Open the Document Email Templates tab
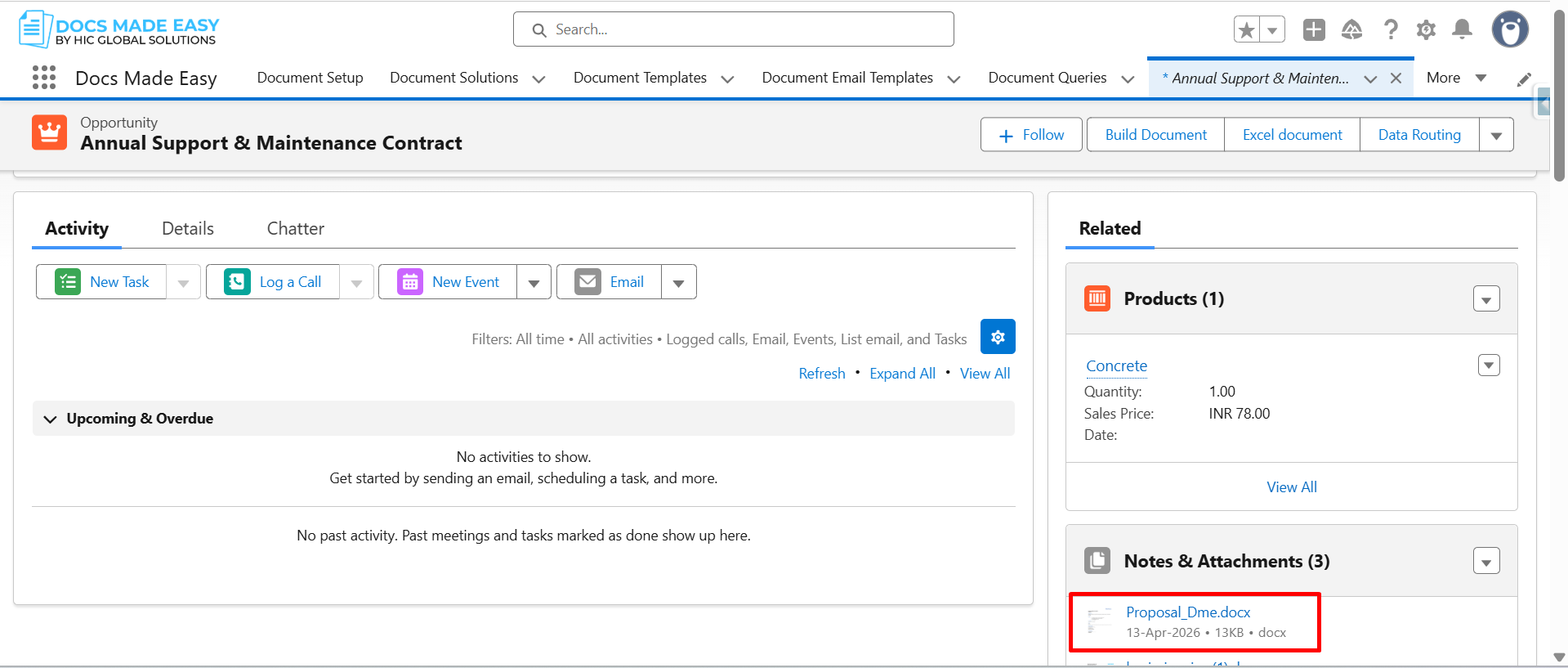Screen dimensions: 1568x668 (847, 78)
